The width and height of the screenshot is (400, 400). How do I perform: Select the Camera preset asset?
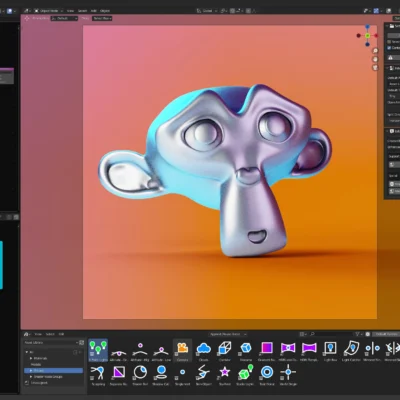click(182, 350)
